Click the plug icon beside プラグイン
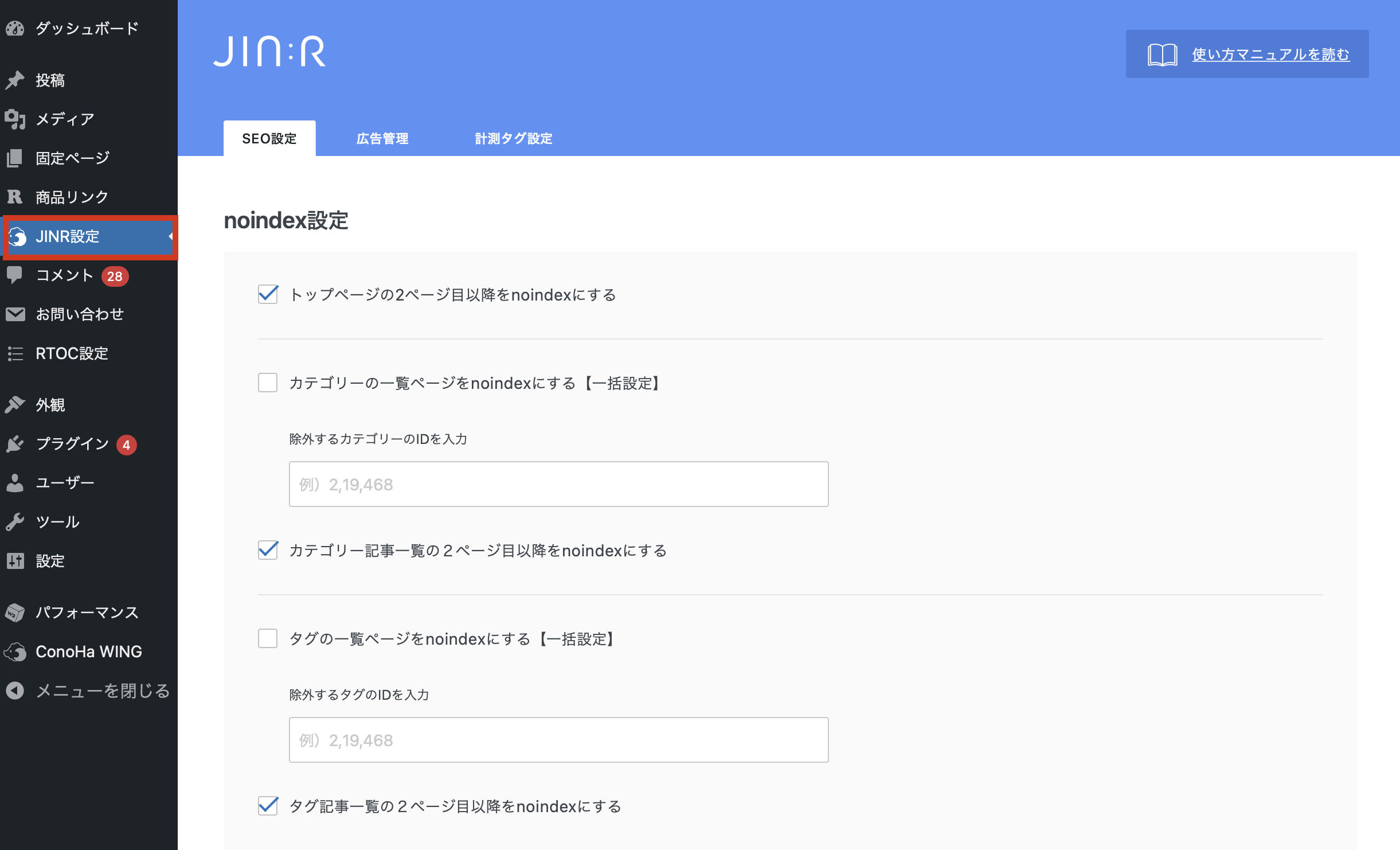 (15, 444)
